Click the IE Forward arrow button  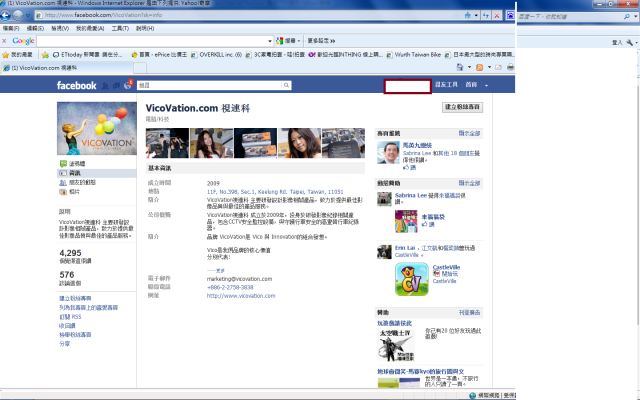tap(18, 16)
